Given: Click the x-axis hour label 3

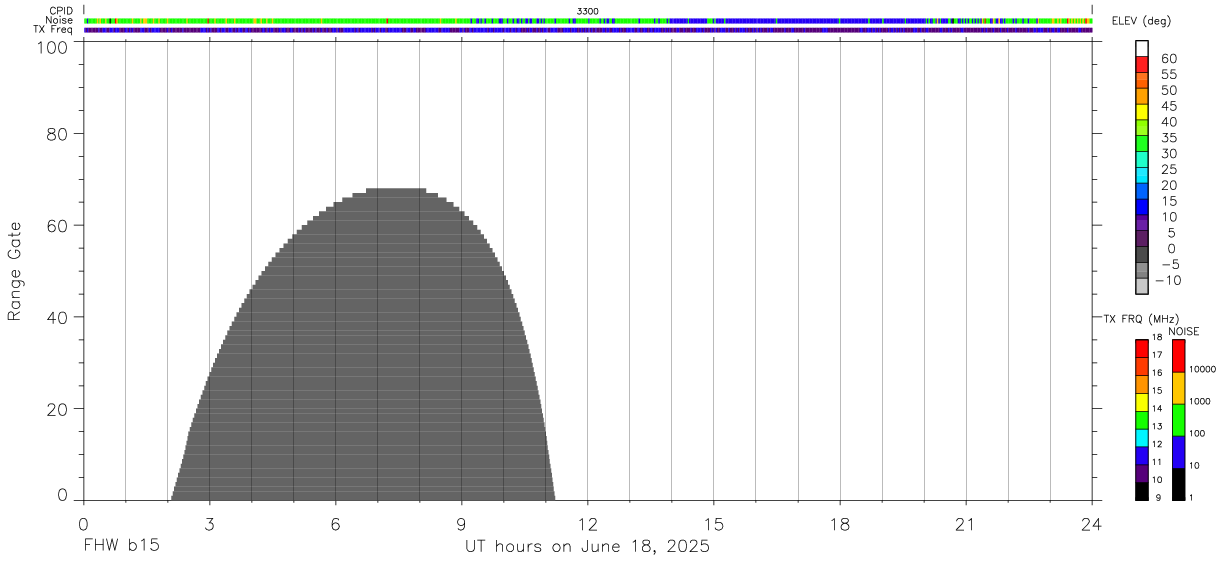Looking at the screenshot, I should 209,524.
